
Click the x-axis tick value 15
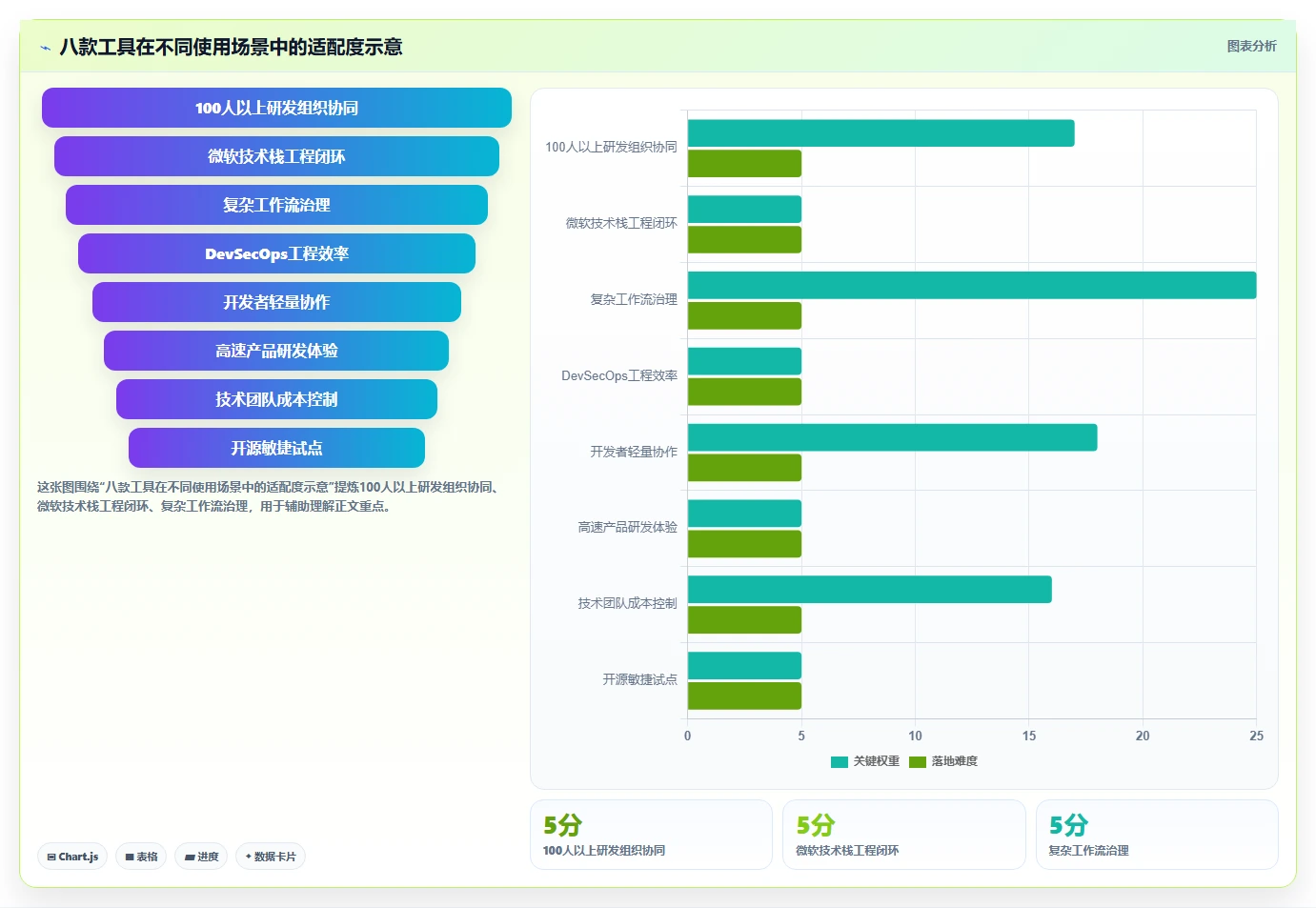pos(1029,736)
